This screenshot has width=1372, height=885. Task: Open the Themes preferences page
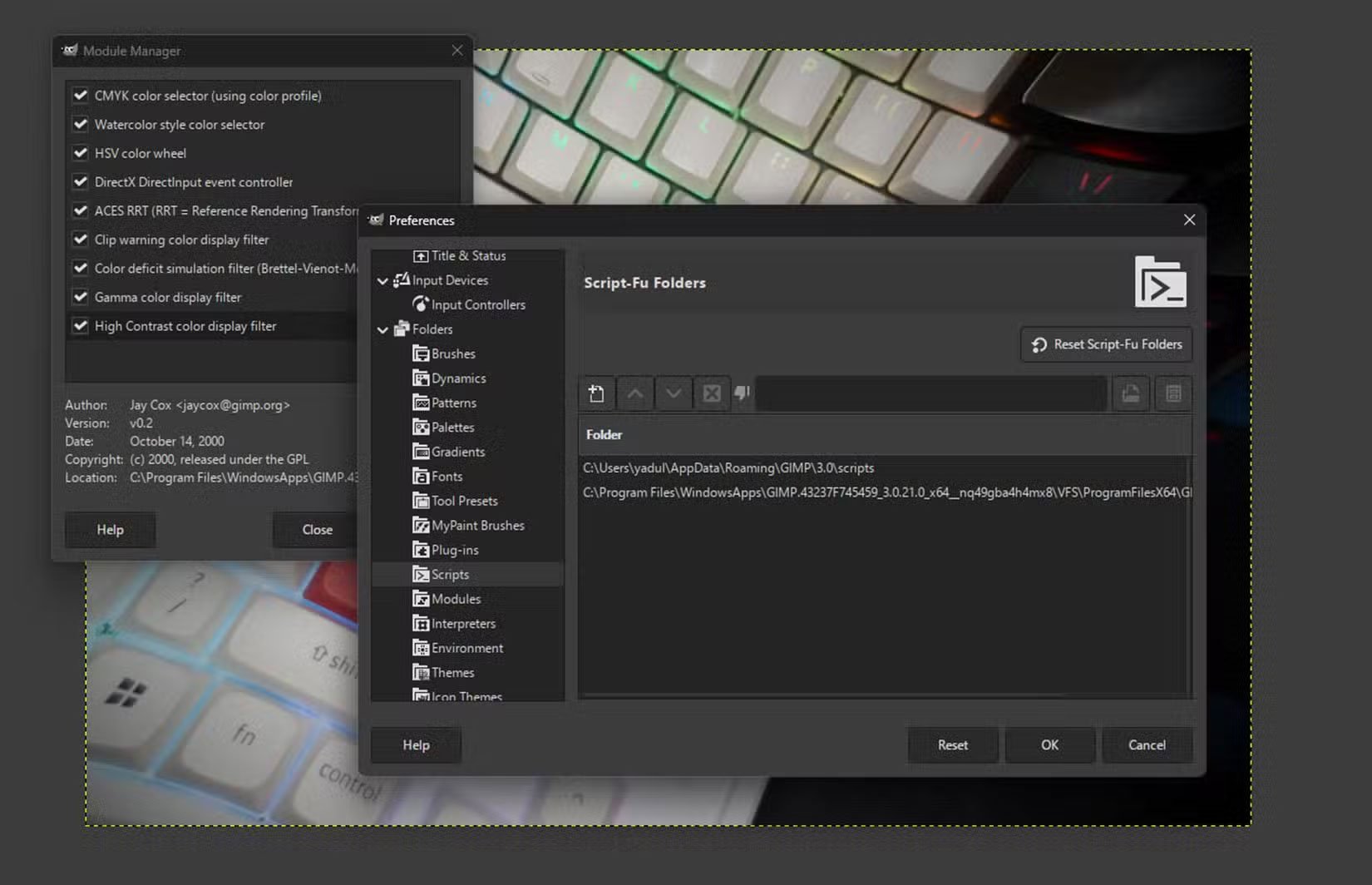tap(452, 672)
